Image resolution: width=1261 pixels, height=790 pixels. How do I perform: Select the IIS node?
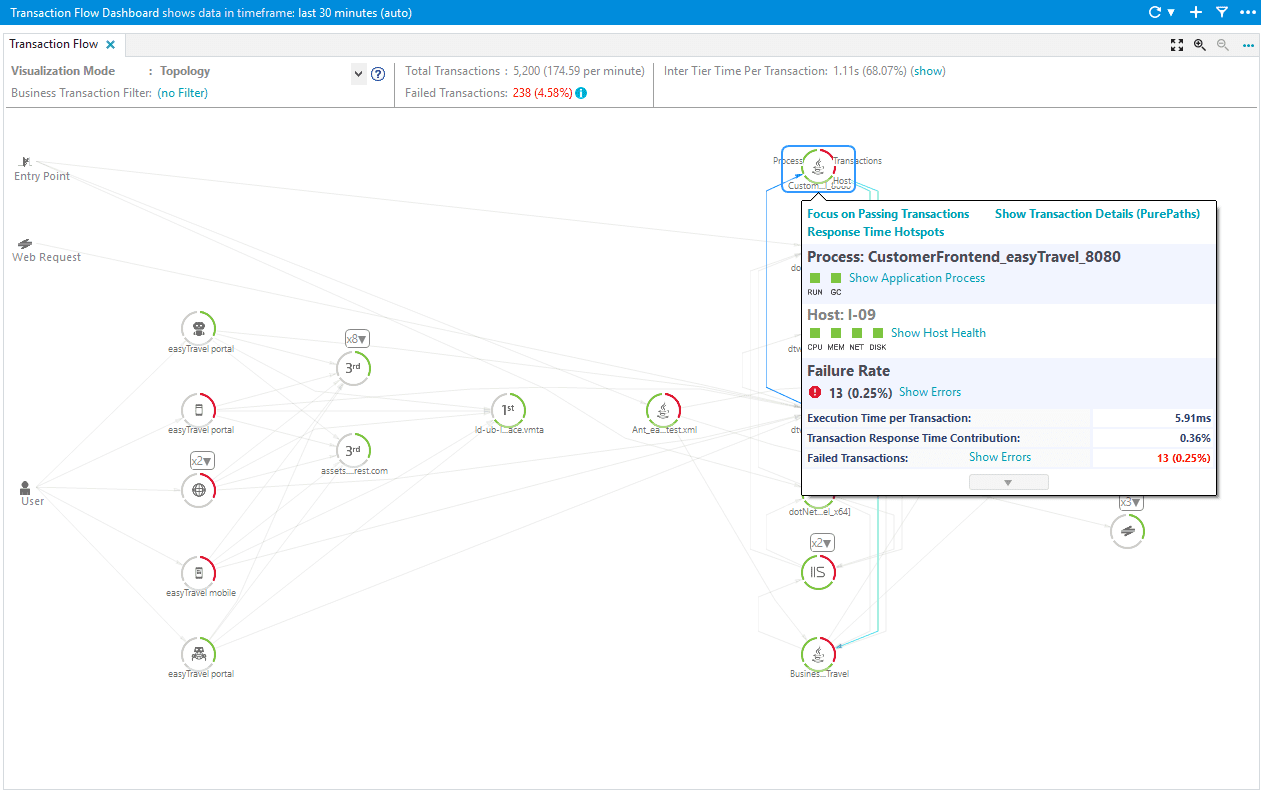coord(818,572)
